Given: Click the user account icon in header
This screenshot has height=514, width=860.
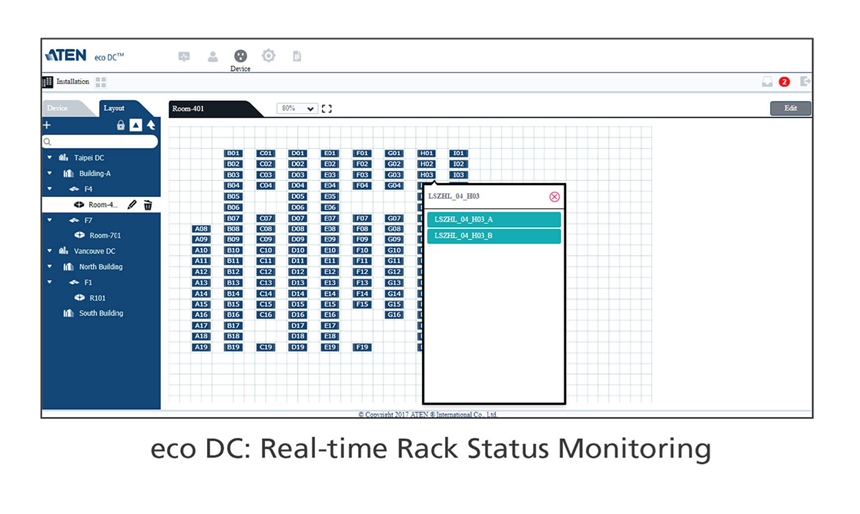Looking at the screenshot, I should (212, 56).
